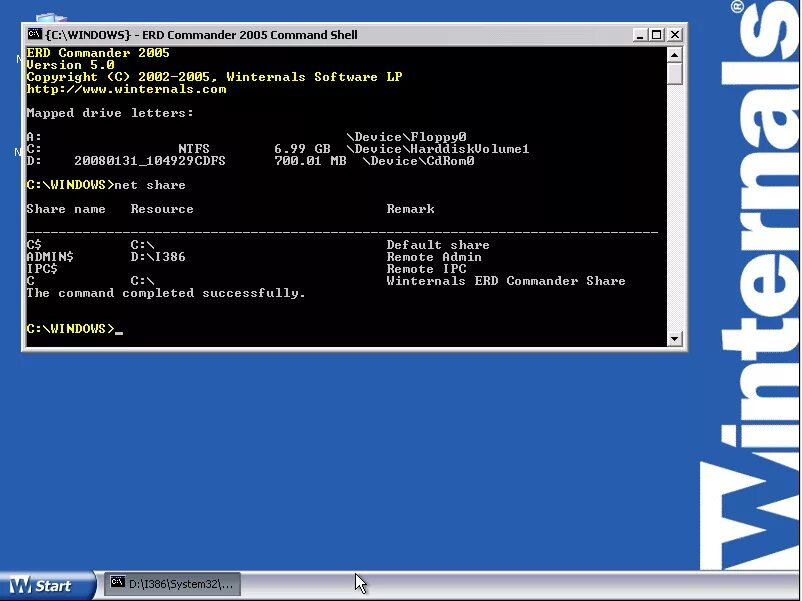Click the current C:\WINDOWS> prompt line
The width and height of the screenshot is (803, 601).
(x=75, y=329)
